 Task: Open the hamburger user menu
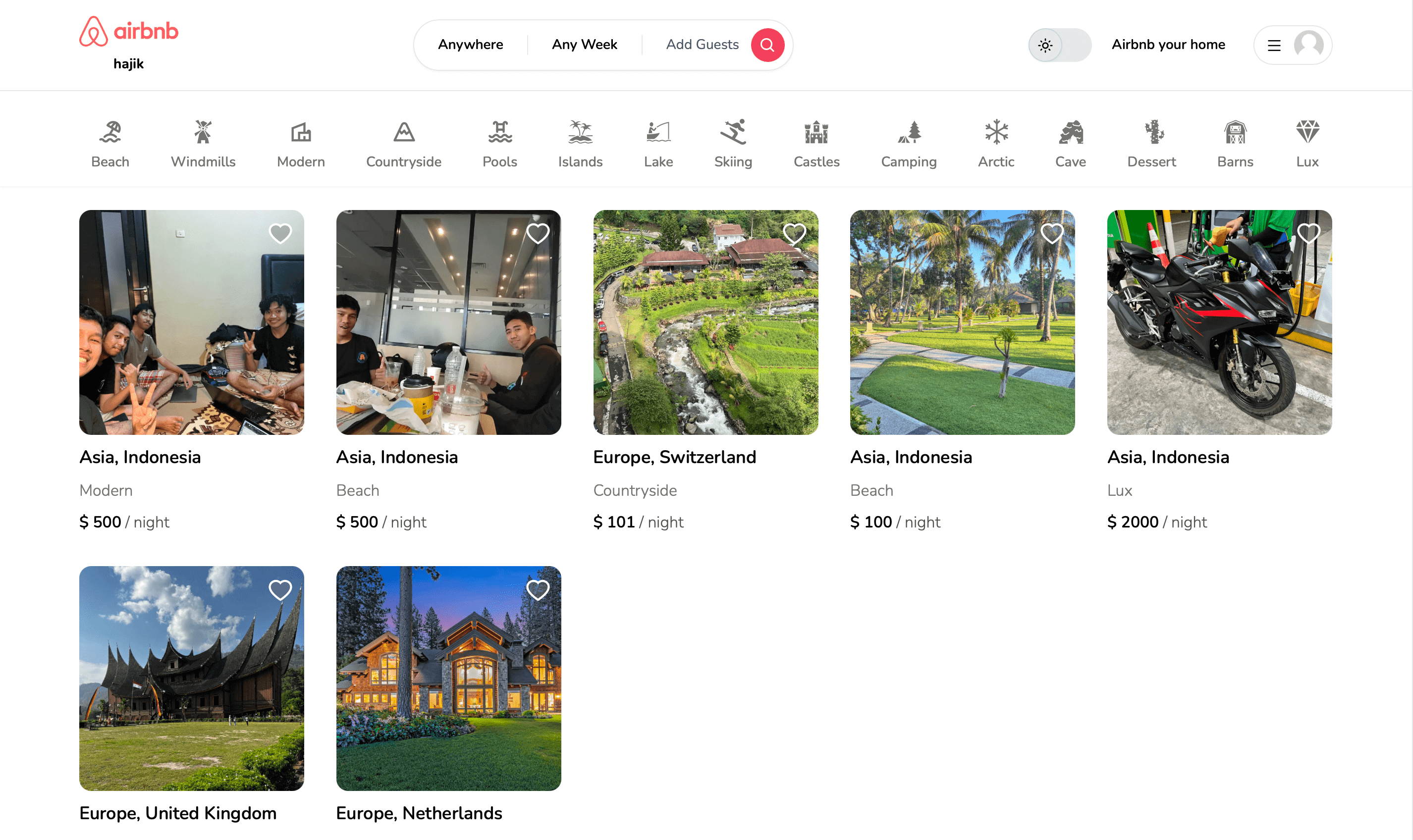coord(1274,45)
